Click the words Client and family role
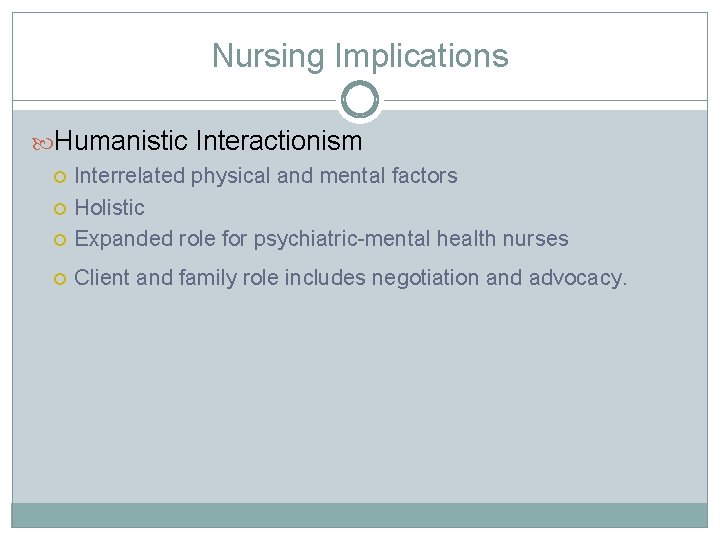Screen dimensions: 720x540 click(176, 277)
